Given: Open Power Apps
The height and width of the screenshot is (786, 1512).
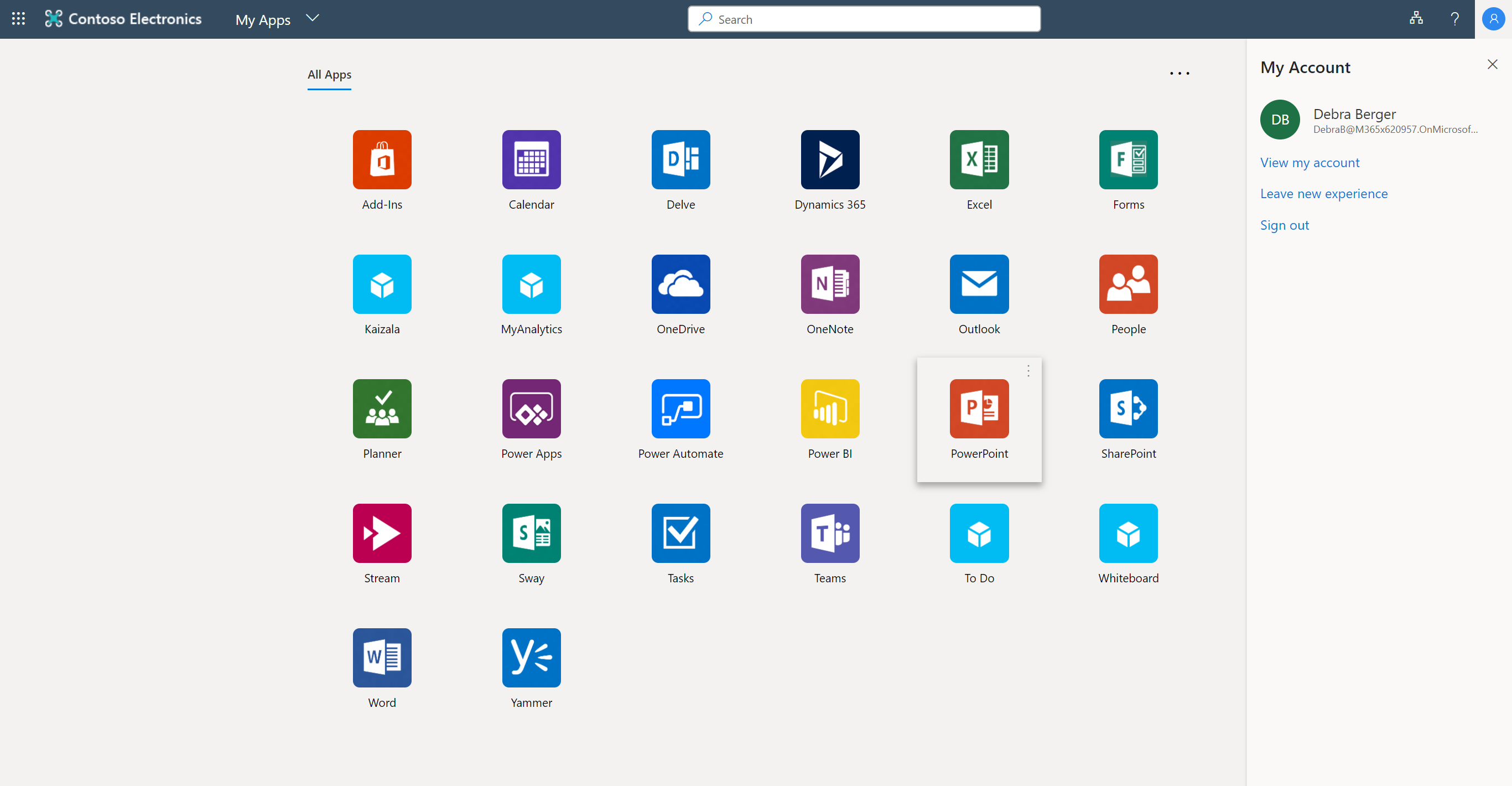Looking at the screenshot, I should click(531, 408).
